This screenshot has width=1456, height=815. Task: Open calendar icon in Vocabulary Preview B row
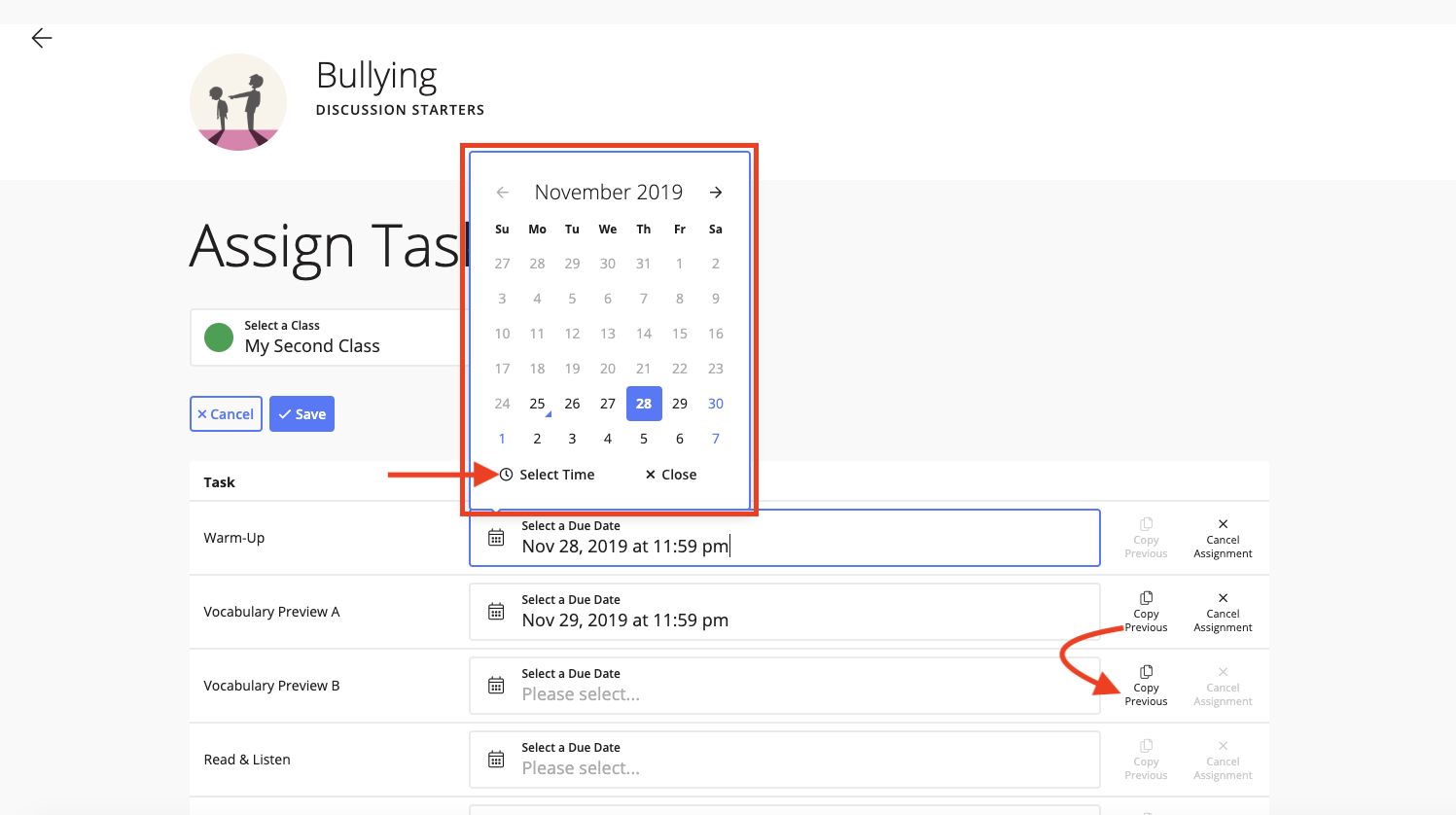[496, 686]
